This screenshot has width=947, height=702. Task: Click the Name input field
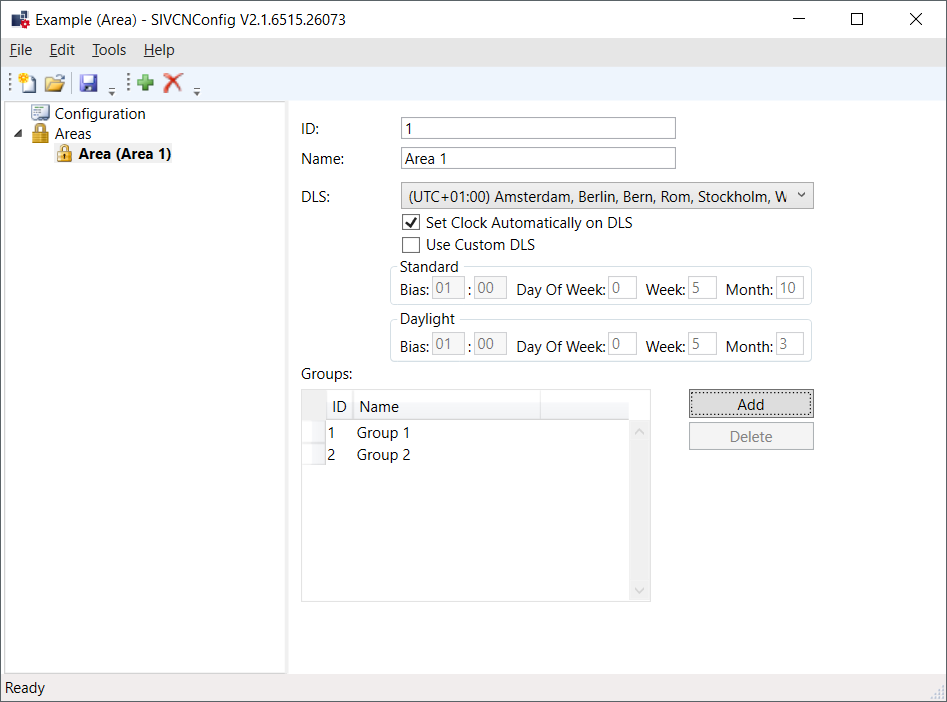pyautogui.click(x=538, y=158)
